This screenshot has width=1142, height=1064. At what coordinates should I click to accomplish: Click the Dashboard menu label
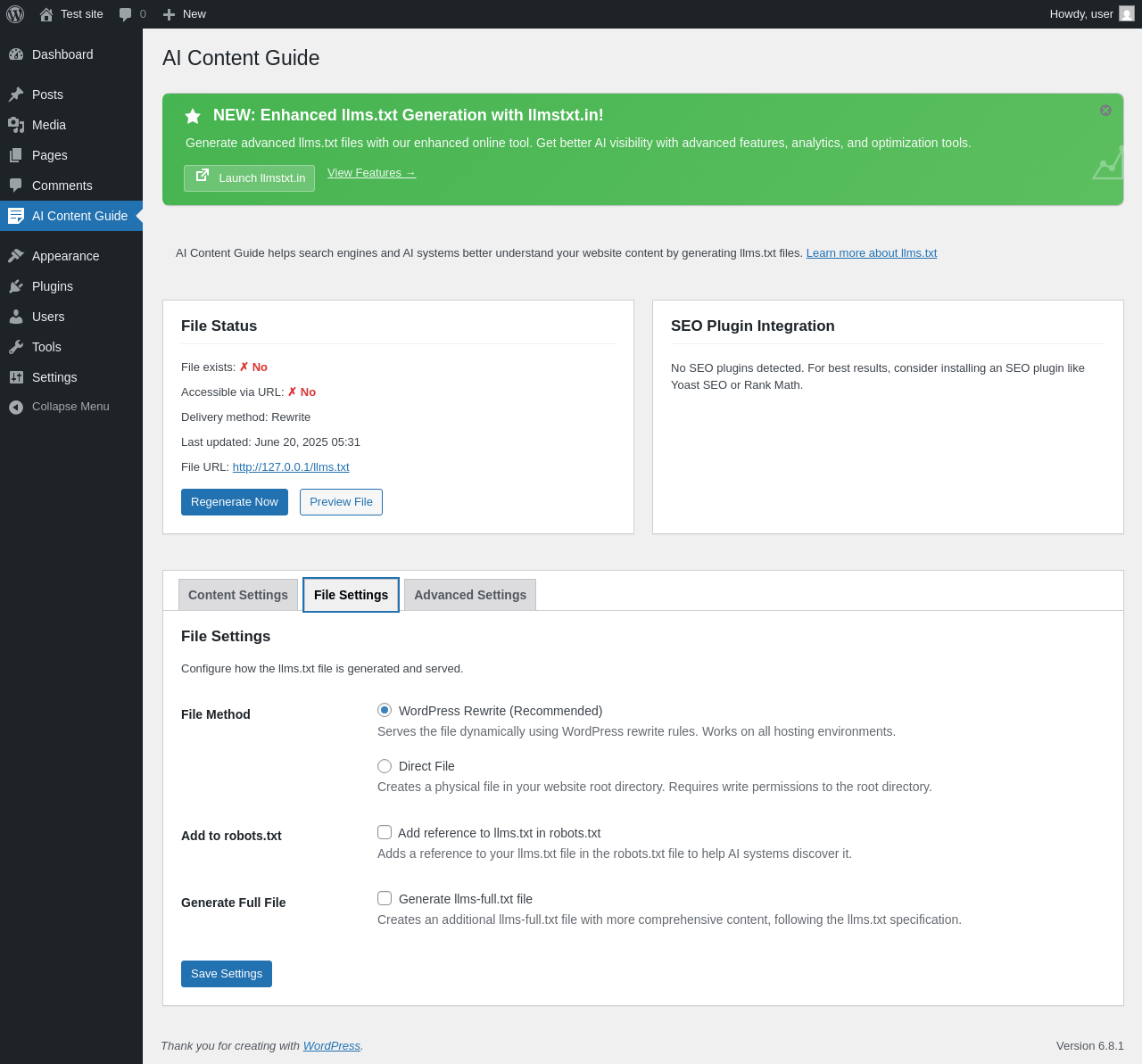pyautogui.click(x=62, y=54)
